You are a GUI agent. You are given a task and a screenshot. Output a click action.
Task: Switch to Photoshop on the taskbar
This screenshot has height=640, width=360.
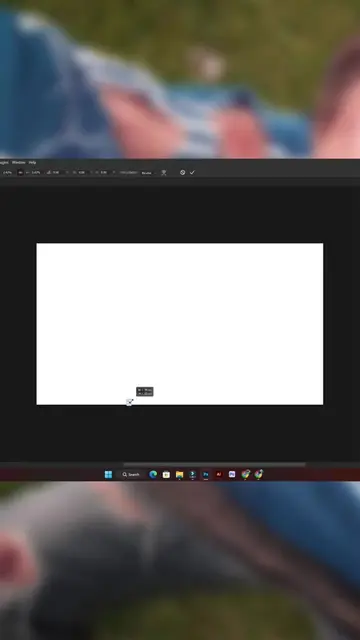point(206,474)
